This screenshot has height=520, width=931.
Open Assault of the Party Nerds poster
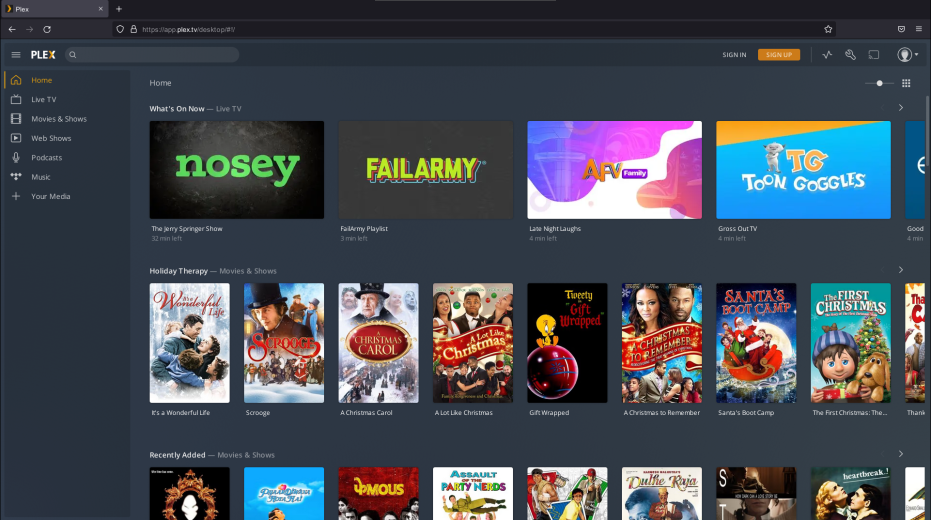click(473, 493)
